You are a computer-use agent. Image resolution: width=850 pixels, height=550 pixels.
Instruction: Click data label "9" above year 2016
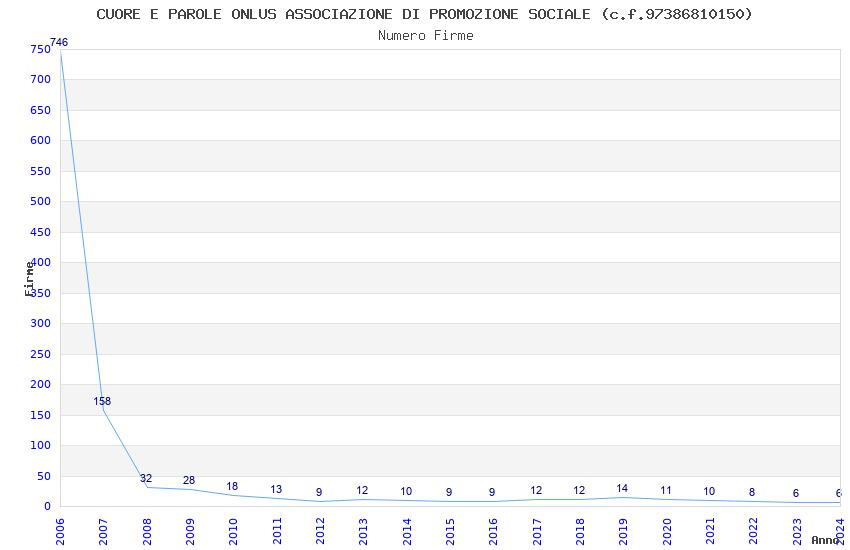(x=492, y=492)
